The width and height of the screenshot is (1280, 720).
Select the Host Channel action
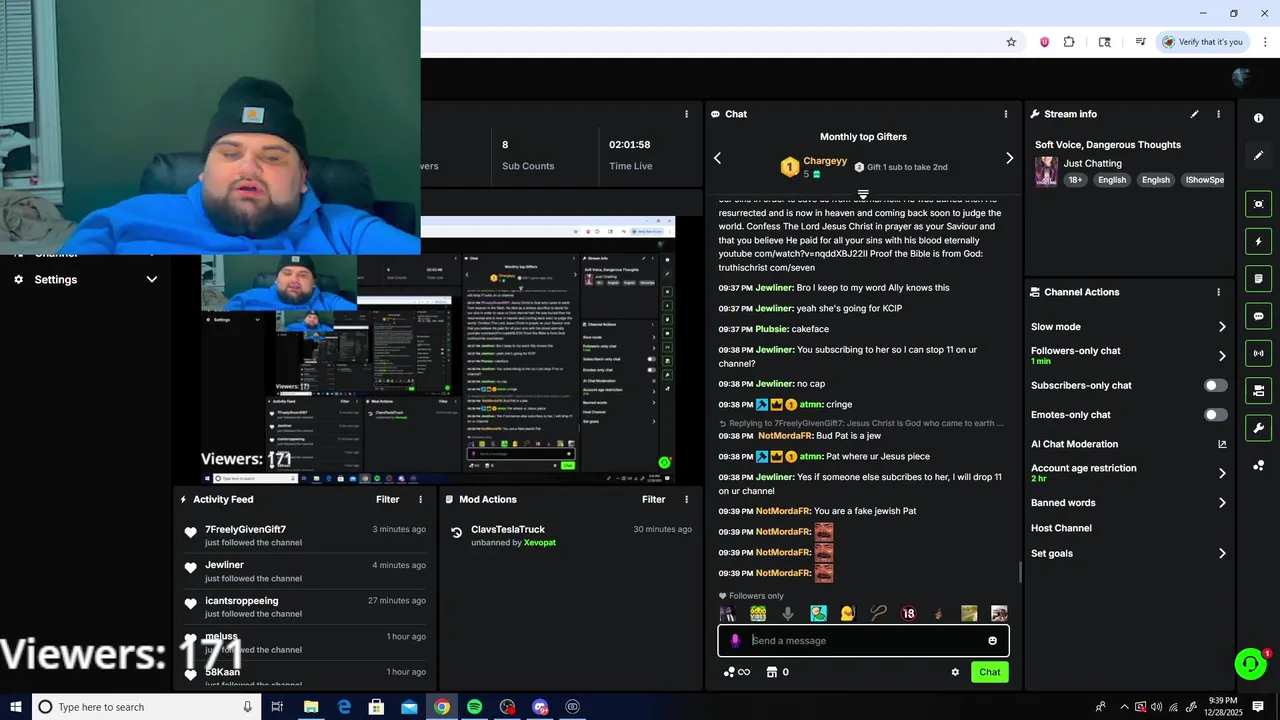click(1061, 528)
